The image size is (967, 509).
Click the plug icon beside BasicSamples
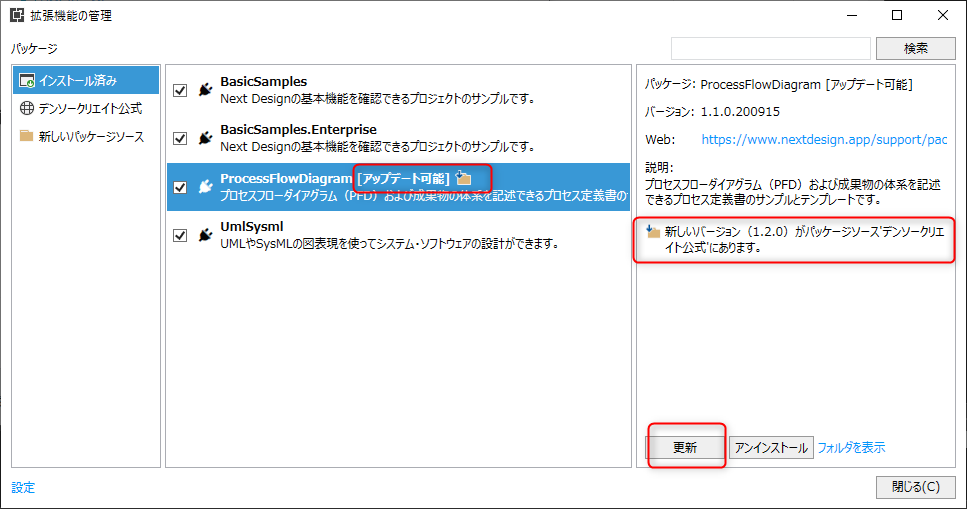point(205,90)
